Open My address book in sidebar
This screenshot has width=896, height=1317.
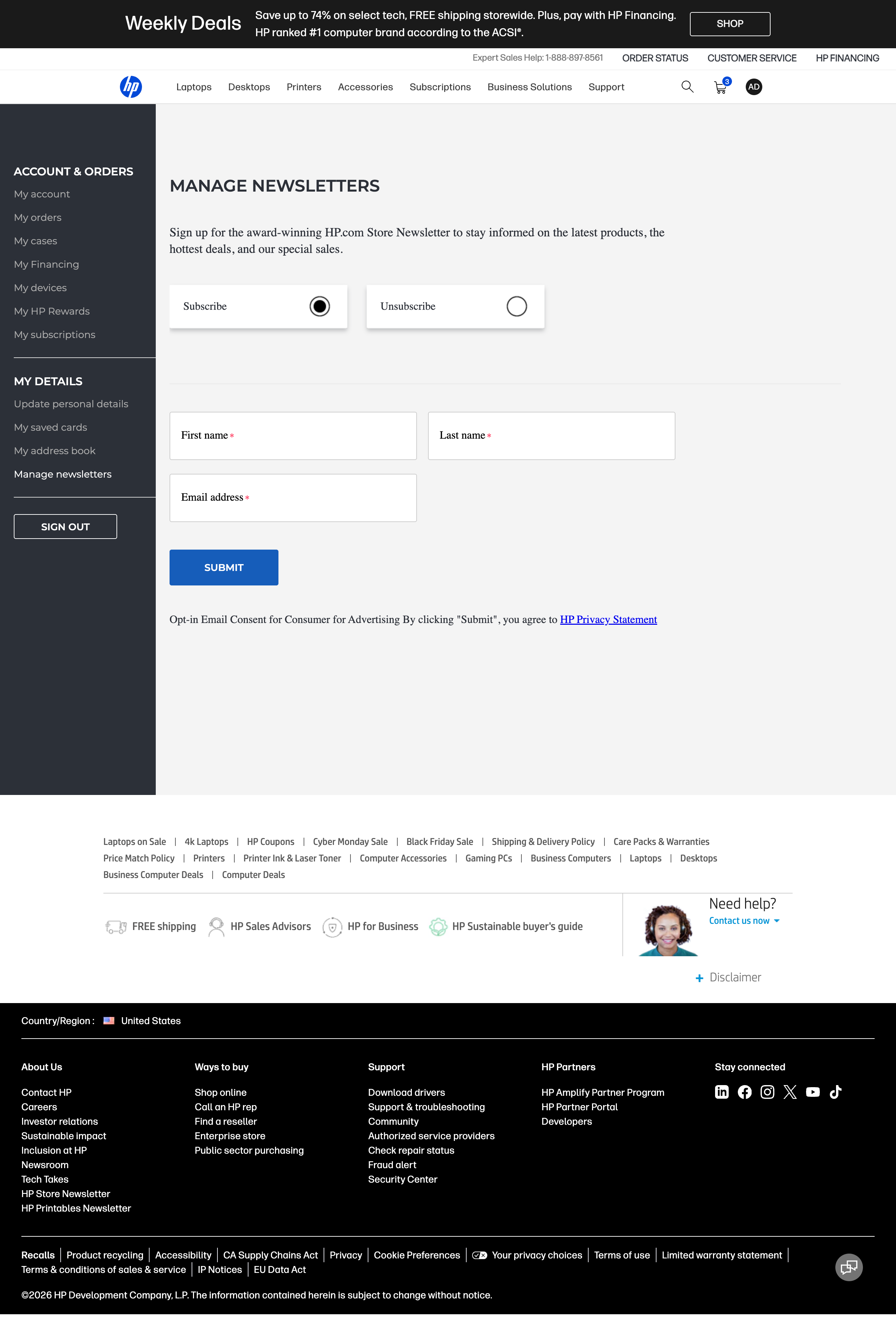(54, 451)
